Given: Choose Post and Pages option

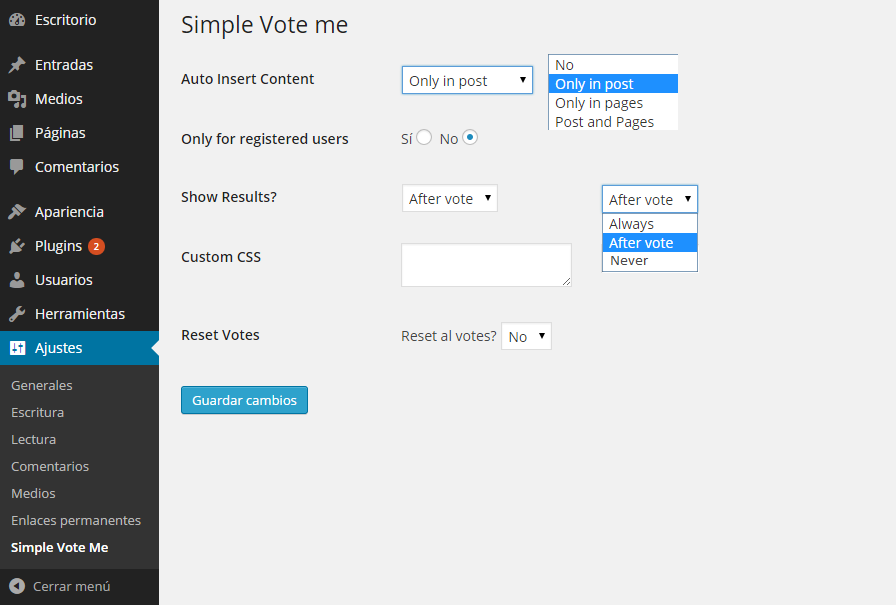Looking at the screenshot, I should pos(604,122).
